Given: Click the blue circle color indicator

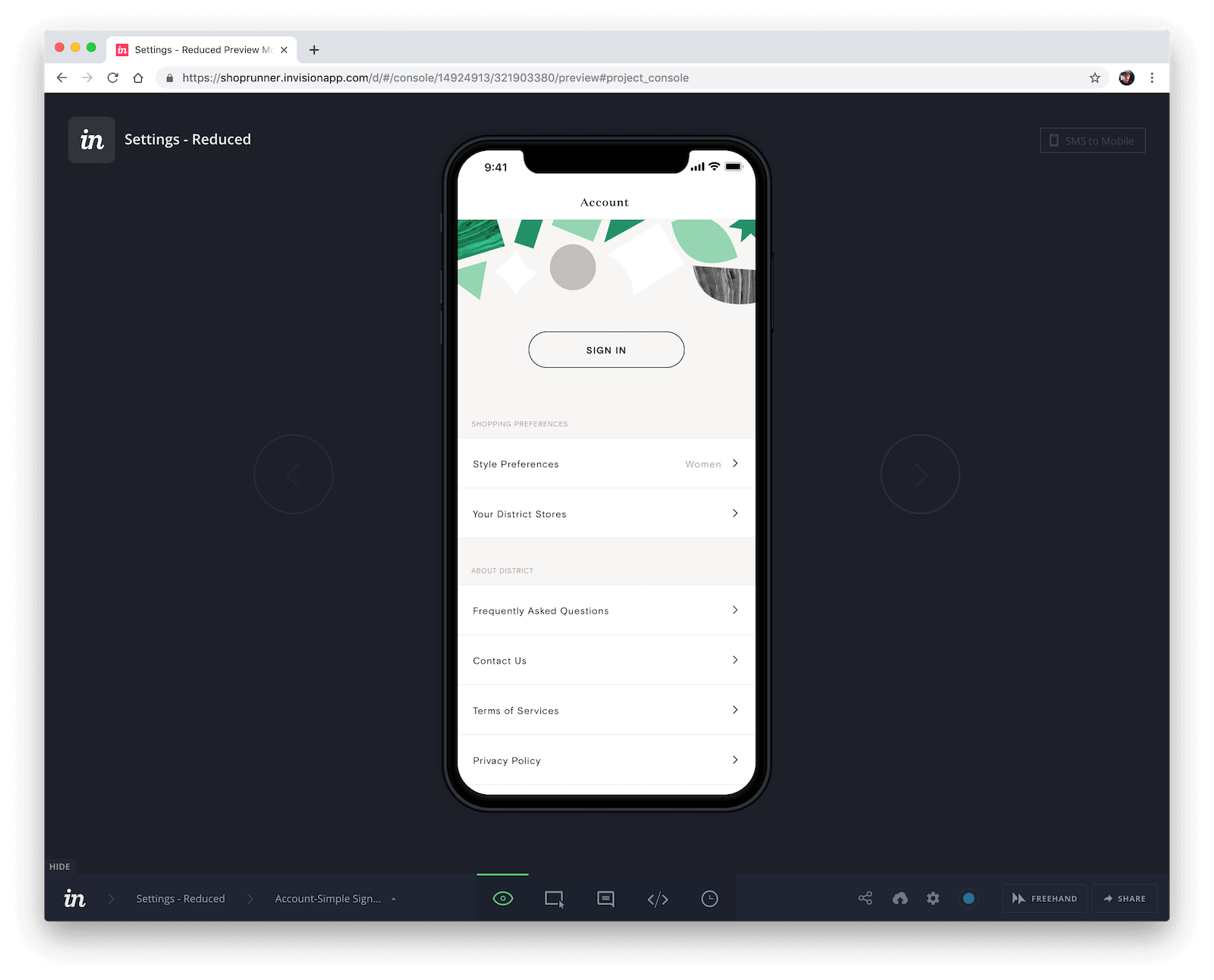Looking at the screenshot, I should pos(968,898).
